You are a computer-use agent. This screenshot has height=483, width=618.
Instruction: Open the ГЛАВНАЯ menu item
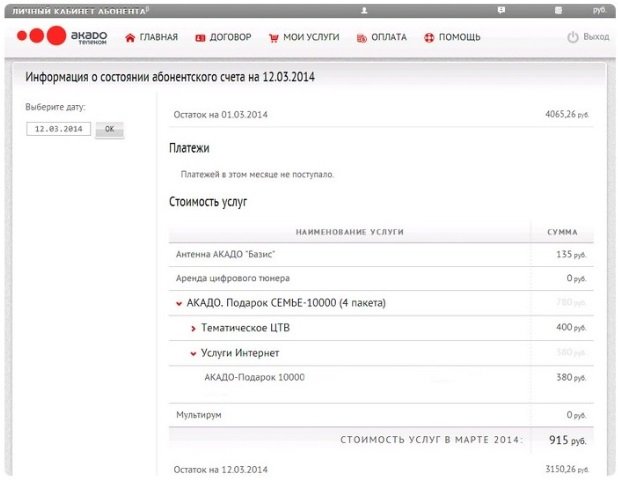(x=159, y=37)
